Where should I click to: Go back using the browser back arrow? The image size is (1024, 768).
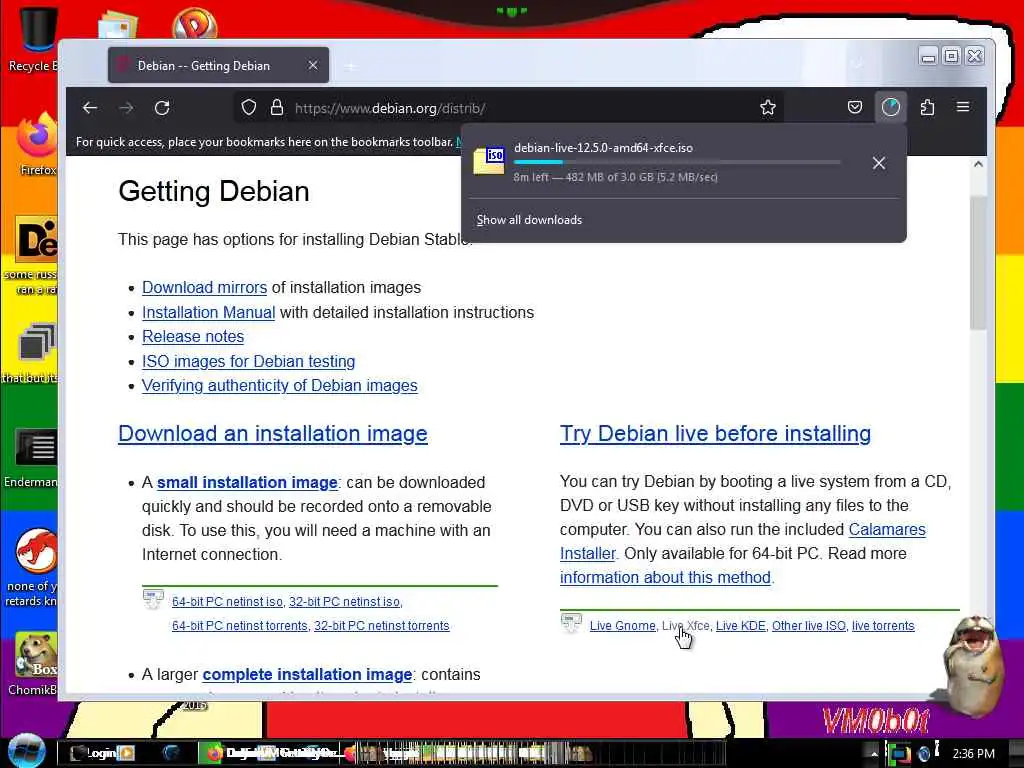point(90,108)
